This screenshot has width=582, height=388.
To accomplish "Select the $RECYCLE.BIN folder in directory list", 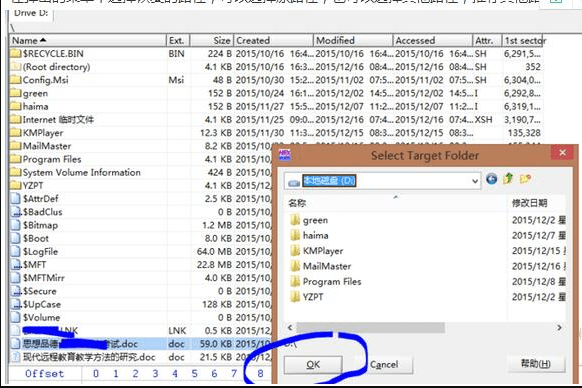I will pyautogui.click(x=53, y=54).
